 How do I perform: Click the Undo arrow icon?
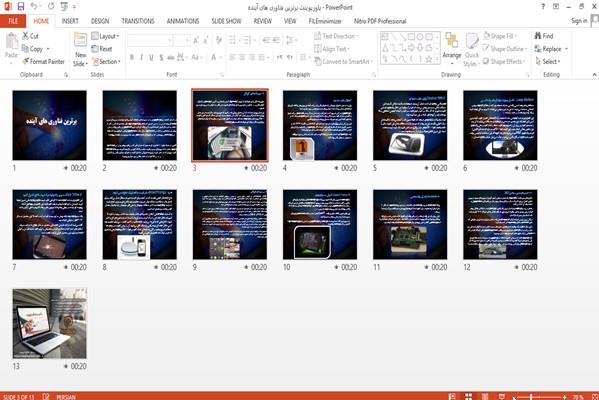point(34,6)
